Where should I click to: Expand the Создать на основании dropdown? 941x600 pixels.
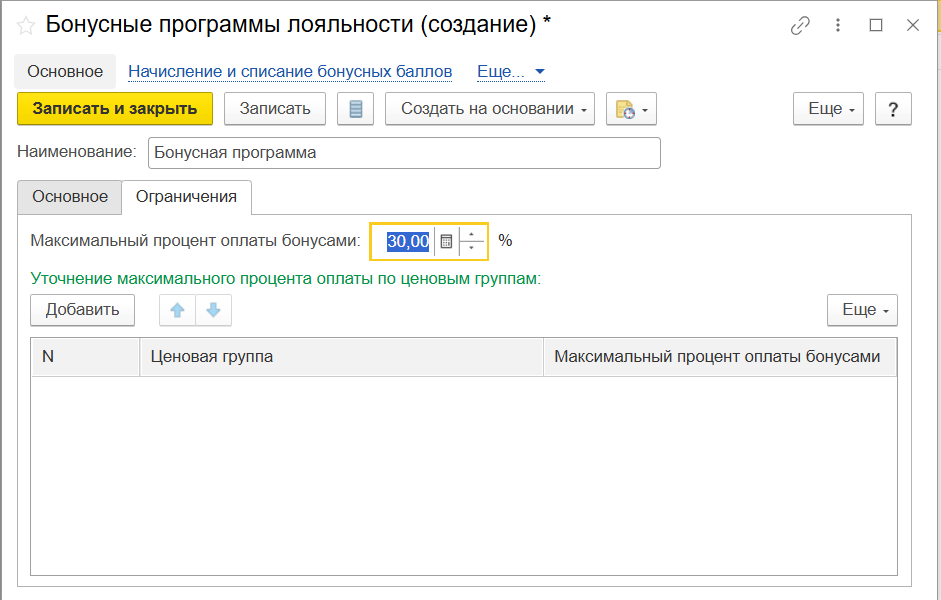490,109
